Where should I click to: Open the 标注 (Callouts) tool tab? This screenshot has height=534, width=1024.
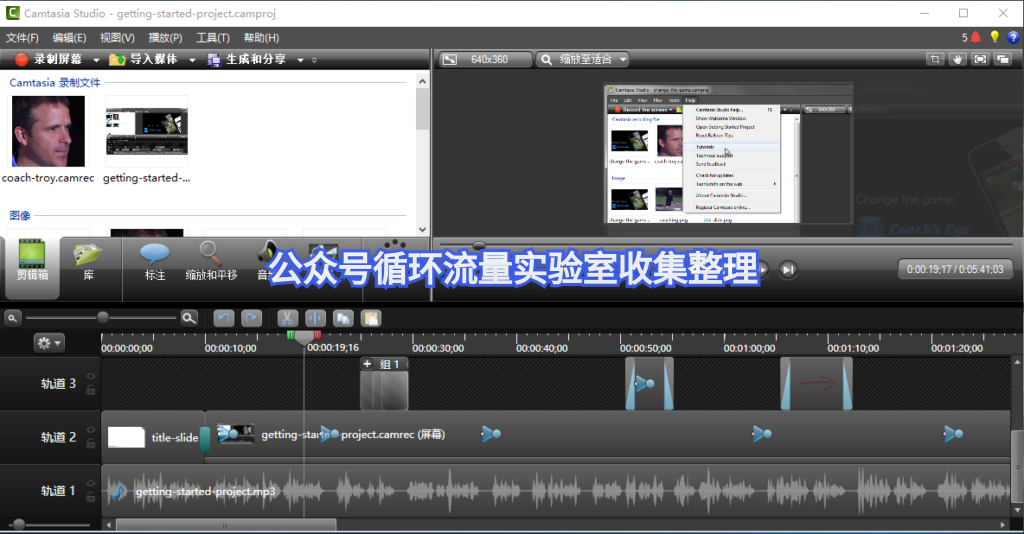[155, 262]
